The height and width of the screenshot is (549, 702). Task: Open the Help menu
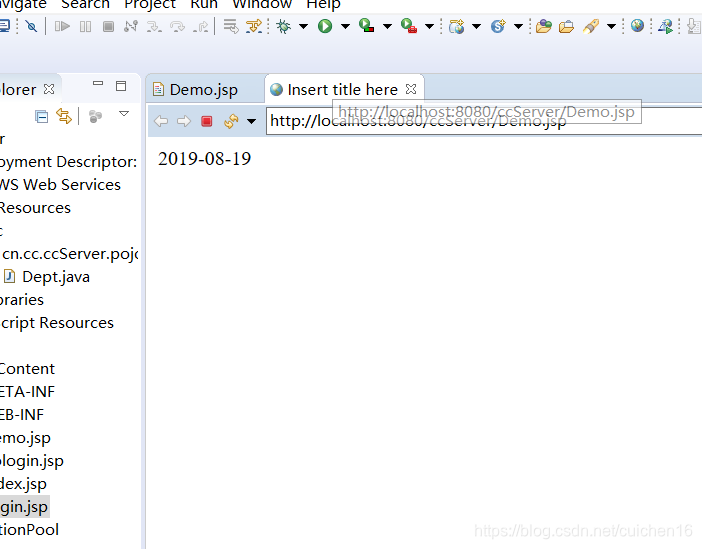323,4
